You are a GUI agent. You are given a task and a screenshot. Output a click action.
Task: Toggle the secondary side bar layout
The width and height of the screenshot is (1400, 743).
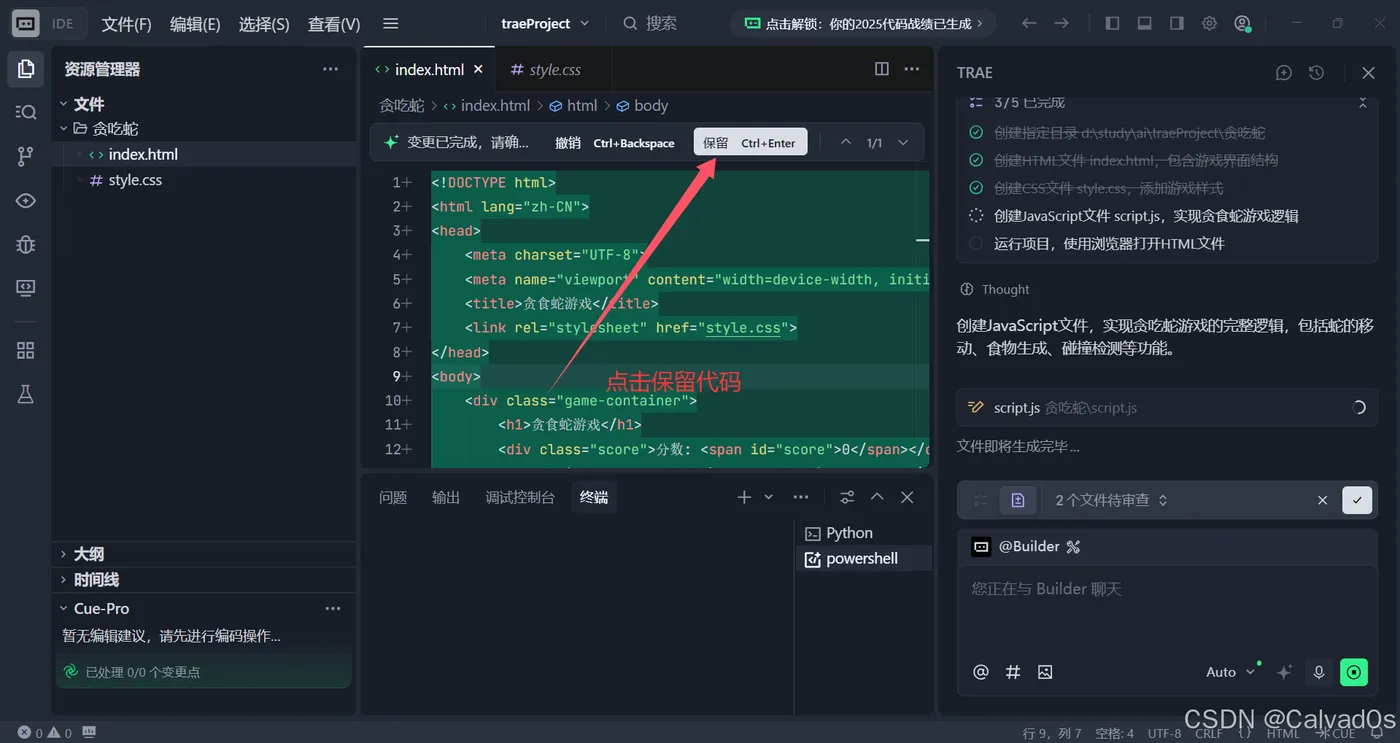click(1177, 23)
